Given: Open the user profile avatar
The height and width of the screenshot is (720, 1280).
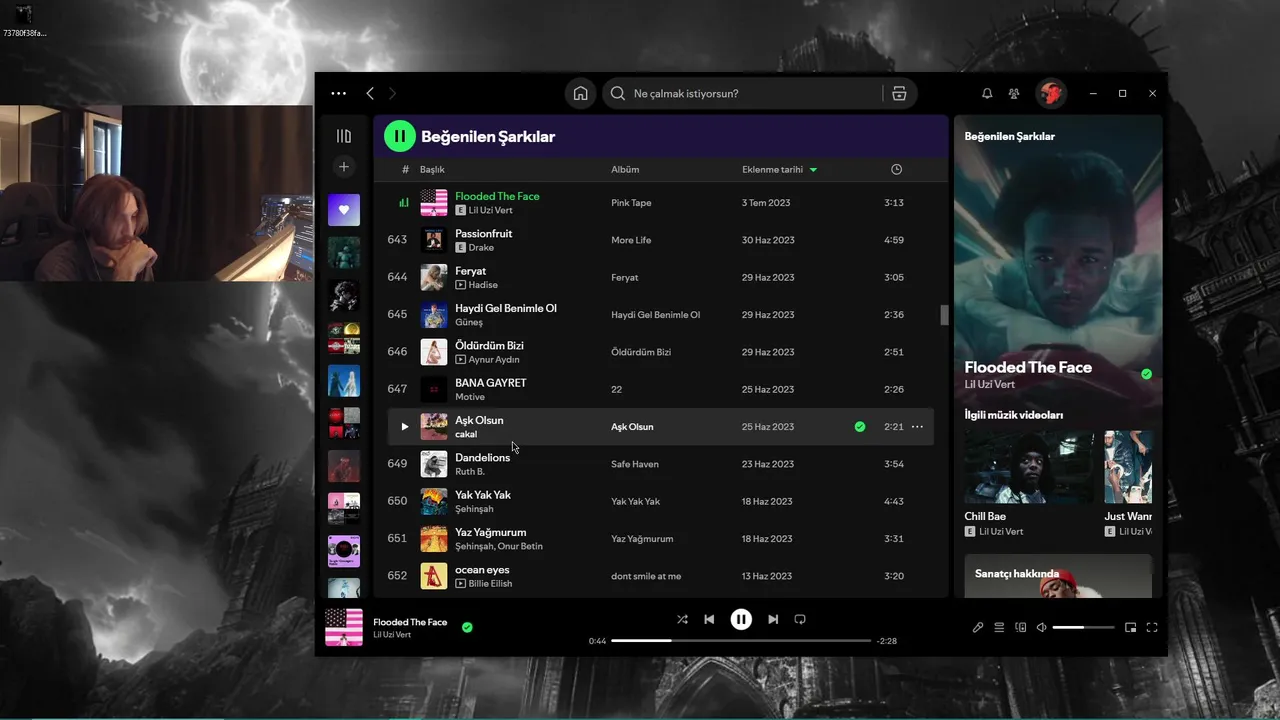Looking at the screenshot, I should click(1051, 93).
